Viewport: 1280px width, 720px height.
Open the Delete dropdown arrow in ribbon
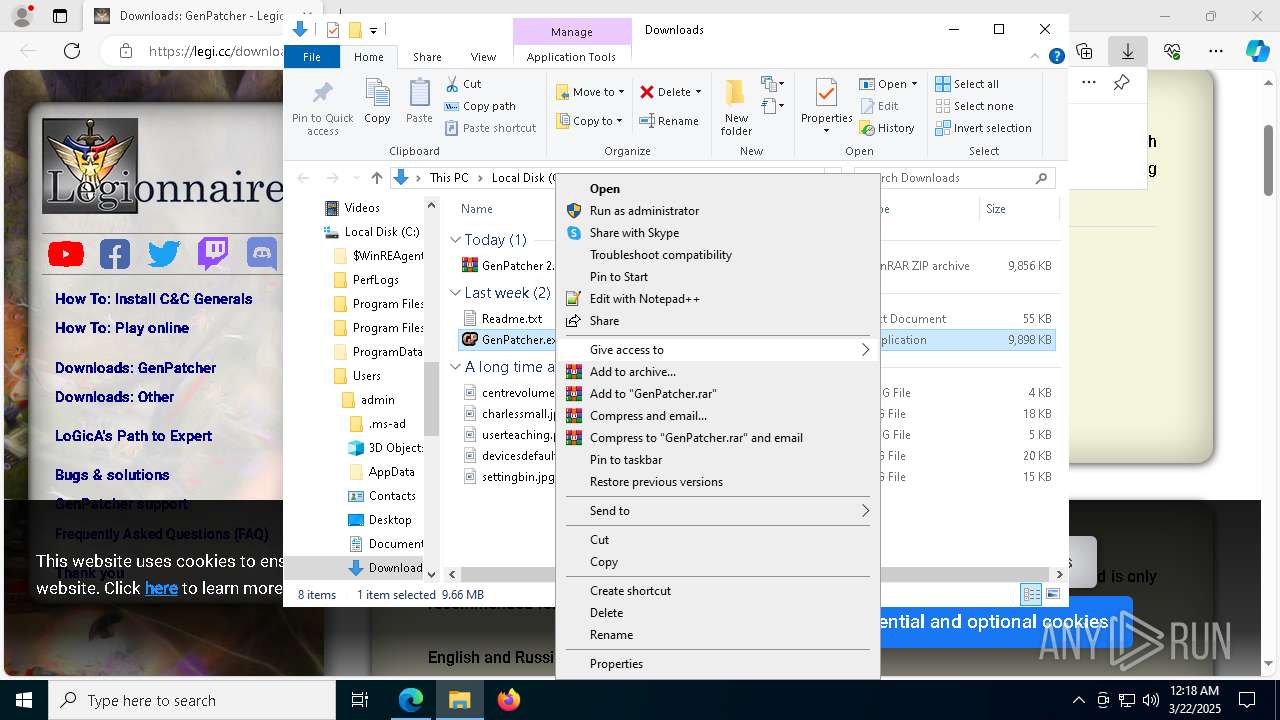[698, 92]
